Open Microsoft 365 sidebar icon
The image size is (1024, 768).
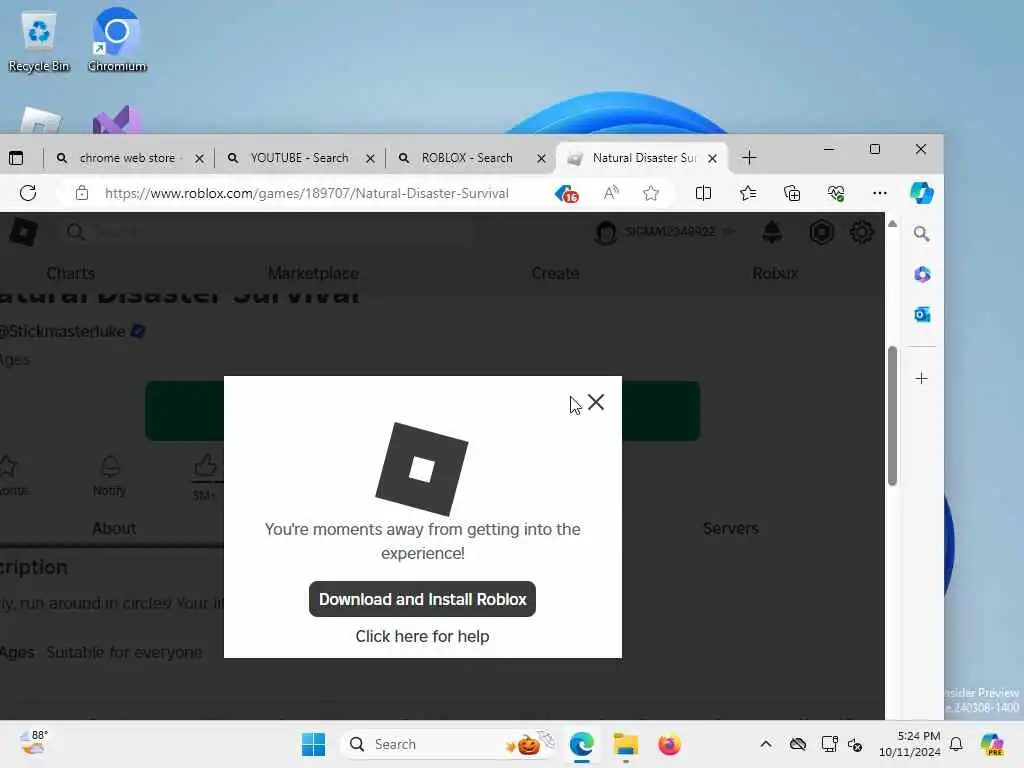click(x=921, y=274)
